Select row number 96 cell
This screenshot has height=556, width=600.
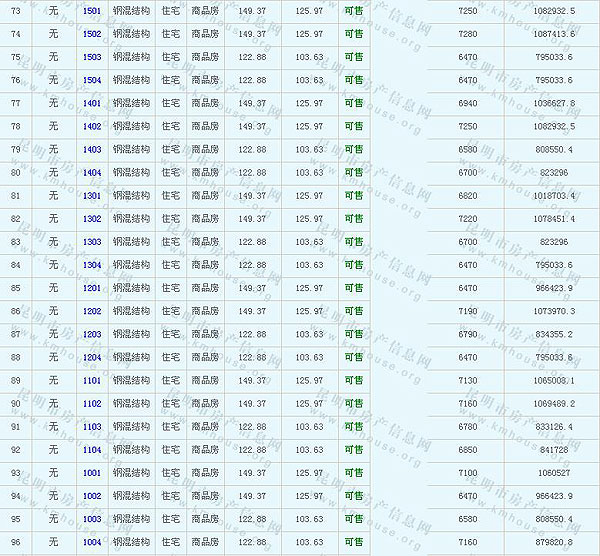15,542
